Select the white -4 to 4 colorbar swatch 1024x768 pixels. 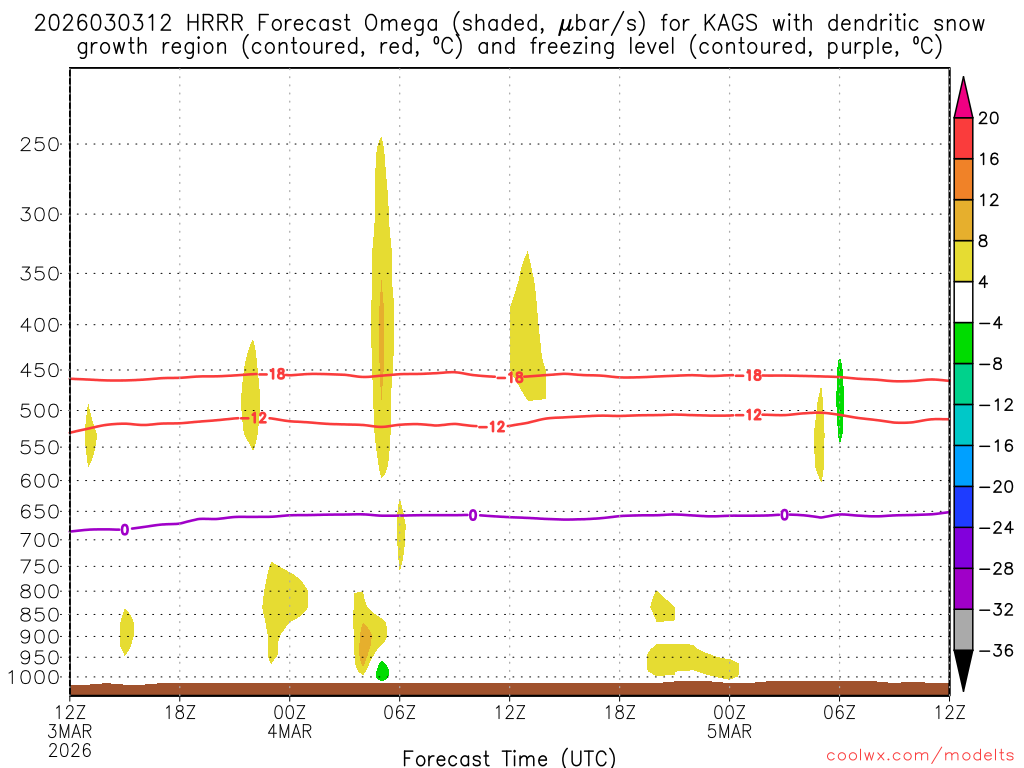click(x=963, y=302)
